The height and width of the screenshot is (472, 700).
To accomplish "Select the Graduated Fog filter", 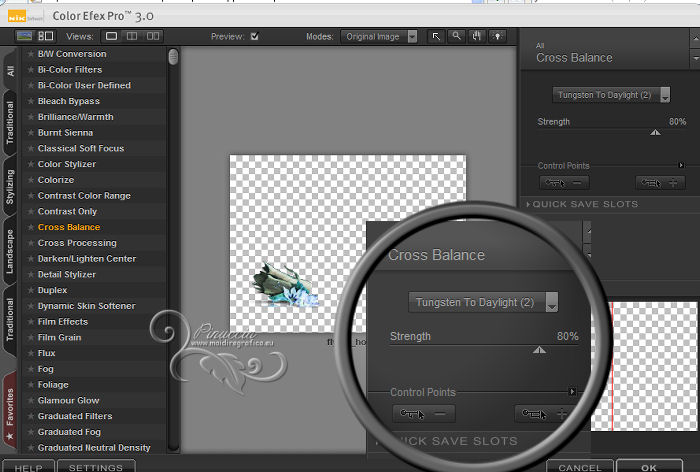I will 69,432.
